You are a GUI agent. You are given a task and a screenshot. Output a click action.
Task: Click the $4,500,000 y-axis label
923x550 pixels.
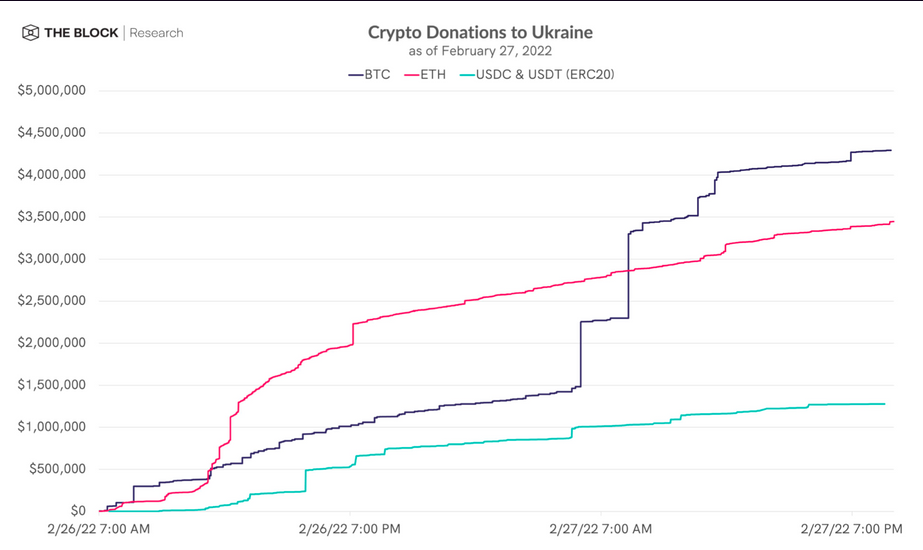coord(50,132)
